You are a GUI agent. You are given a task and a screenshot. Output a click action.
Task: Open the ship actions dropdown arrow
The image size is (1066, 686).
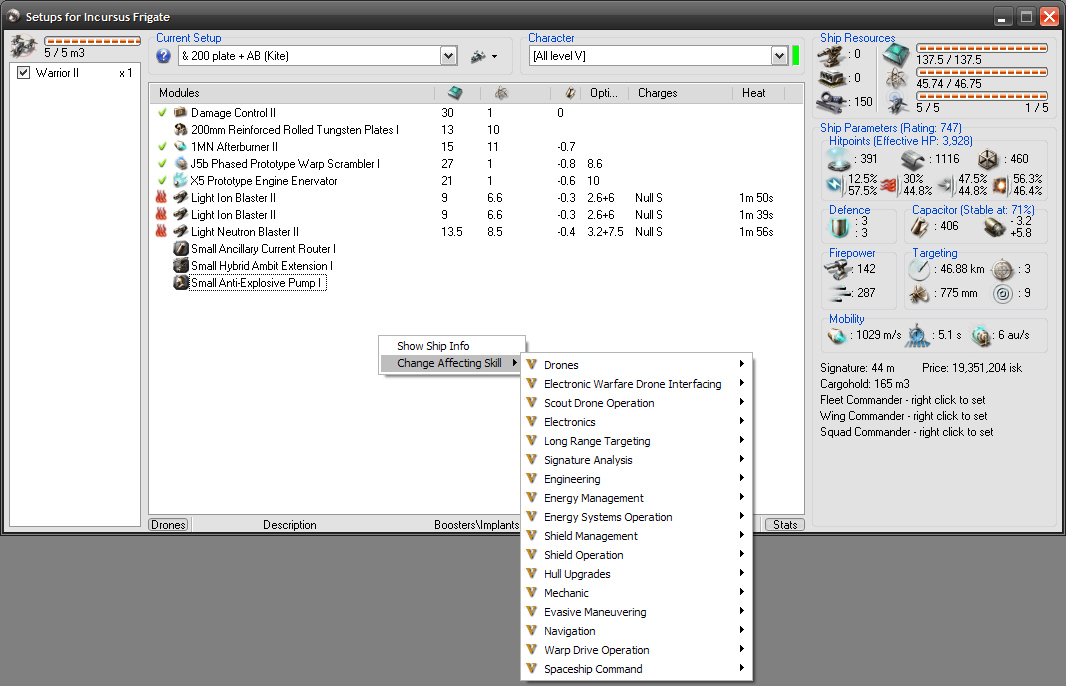494,56
